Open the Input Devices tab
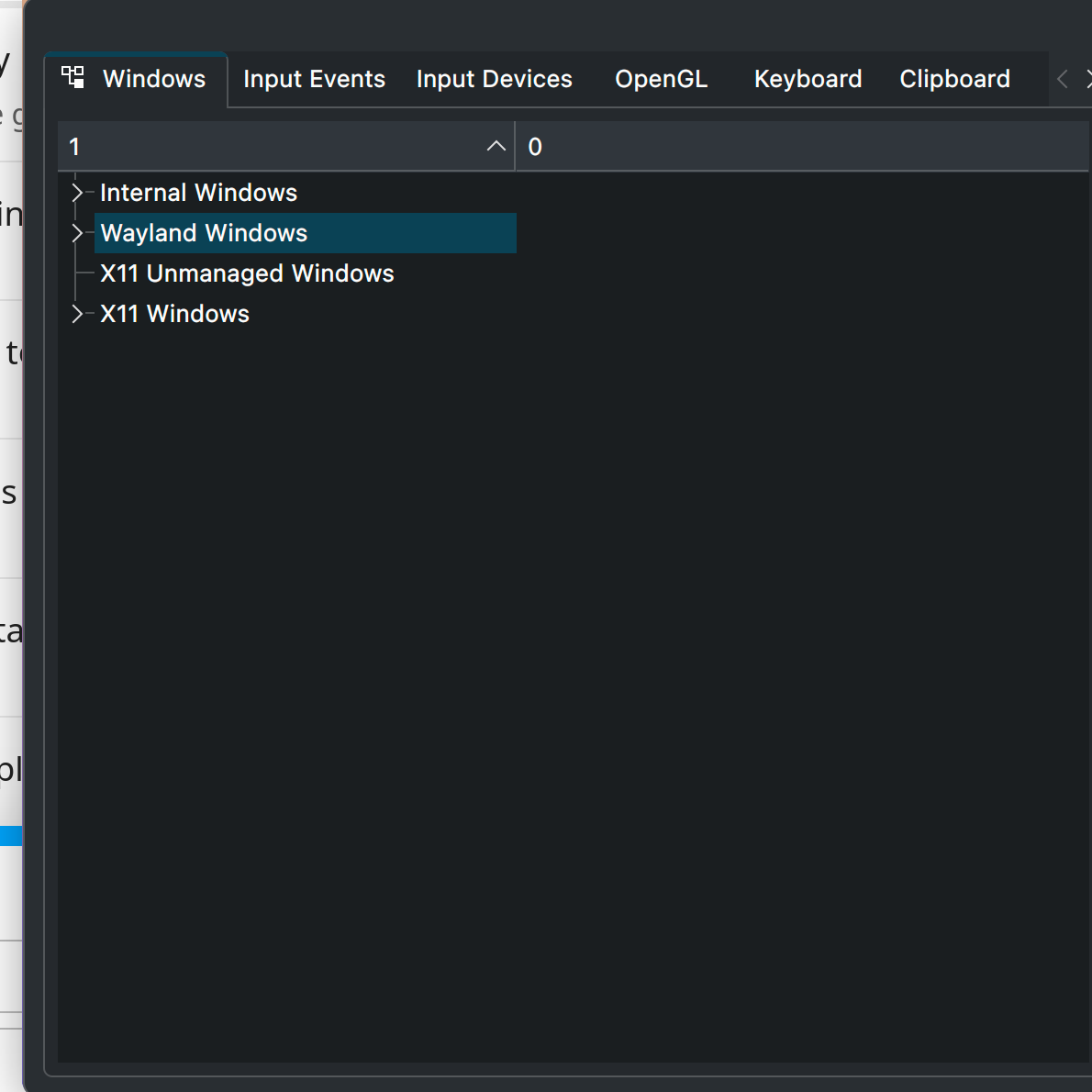 coord(494,80)
